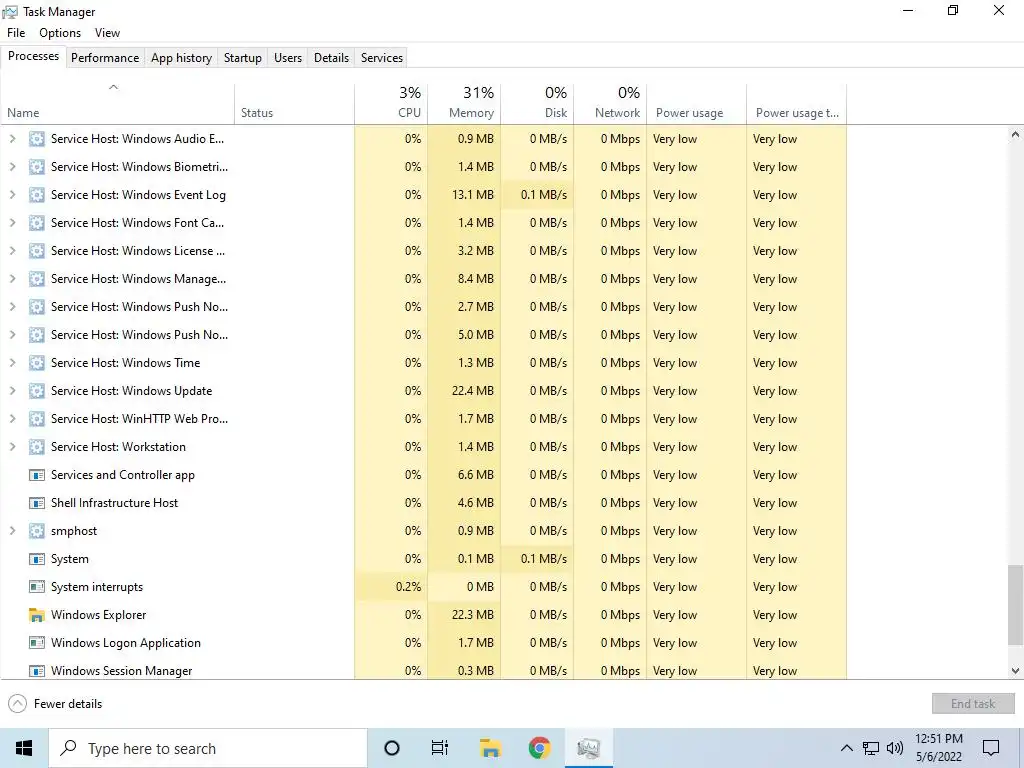
Task: Click the Service Host: Windows Update gear icon
Action: (x=37, y=391)
